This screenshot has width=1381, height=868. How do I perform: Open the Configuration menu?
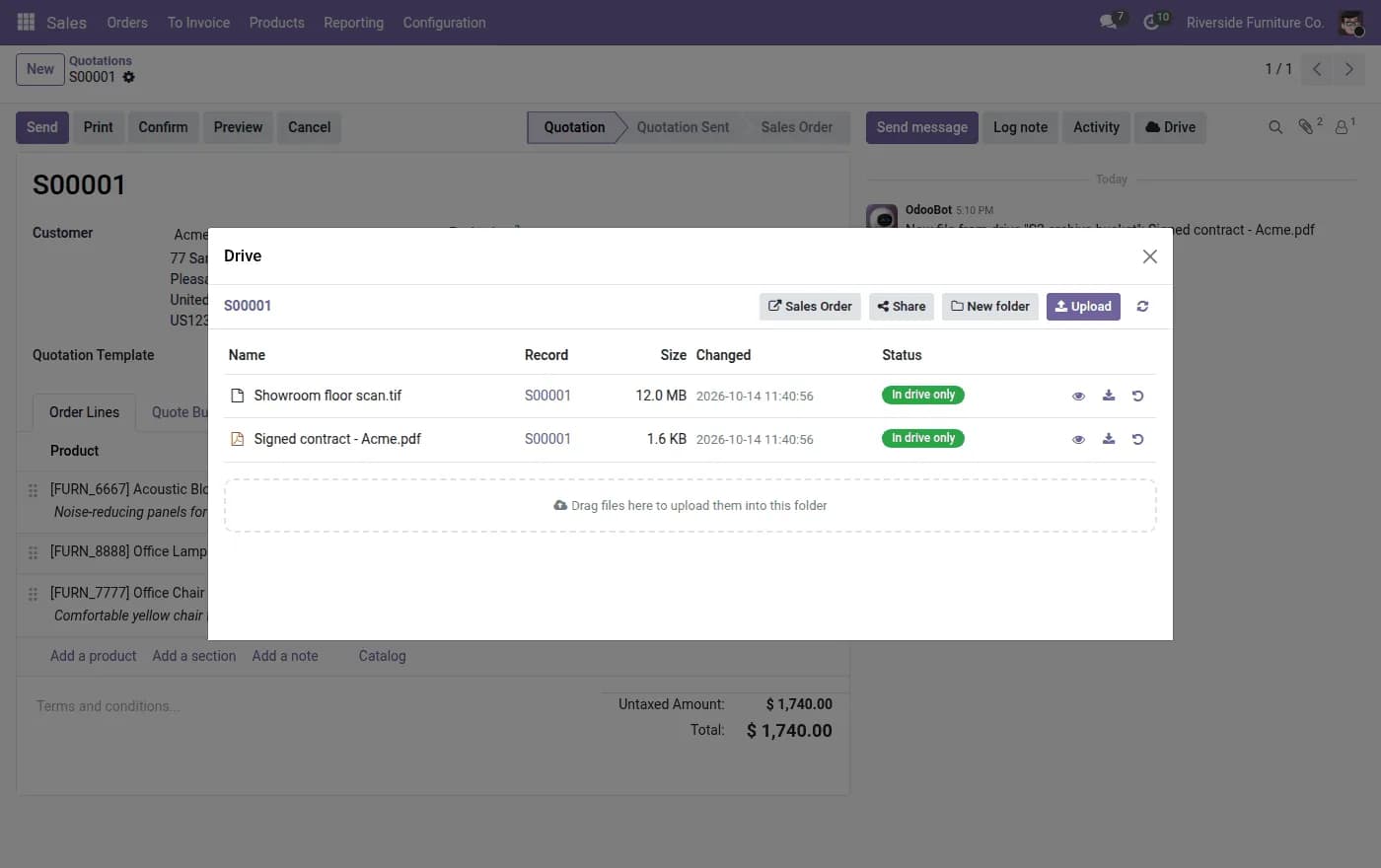tap(444, 22)
